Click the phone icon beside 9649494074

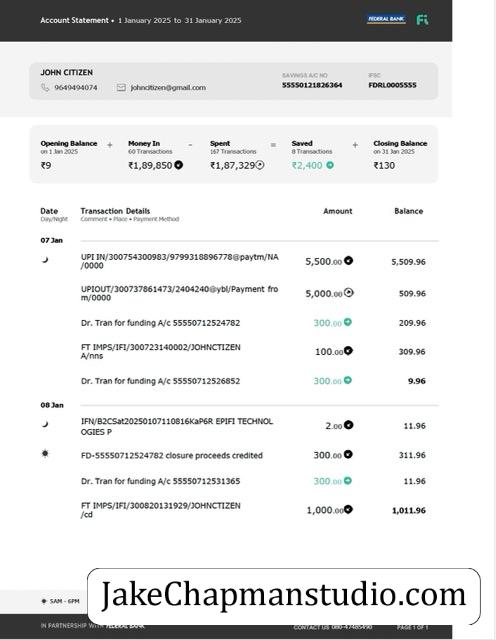point(45,87)
